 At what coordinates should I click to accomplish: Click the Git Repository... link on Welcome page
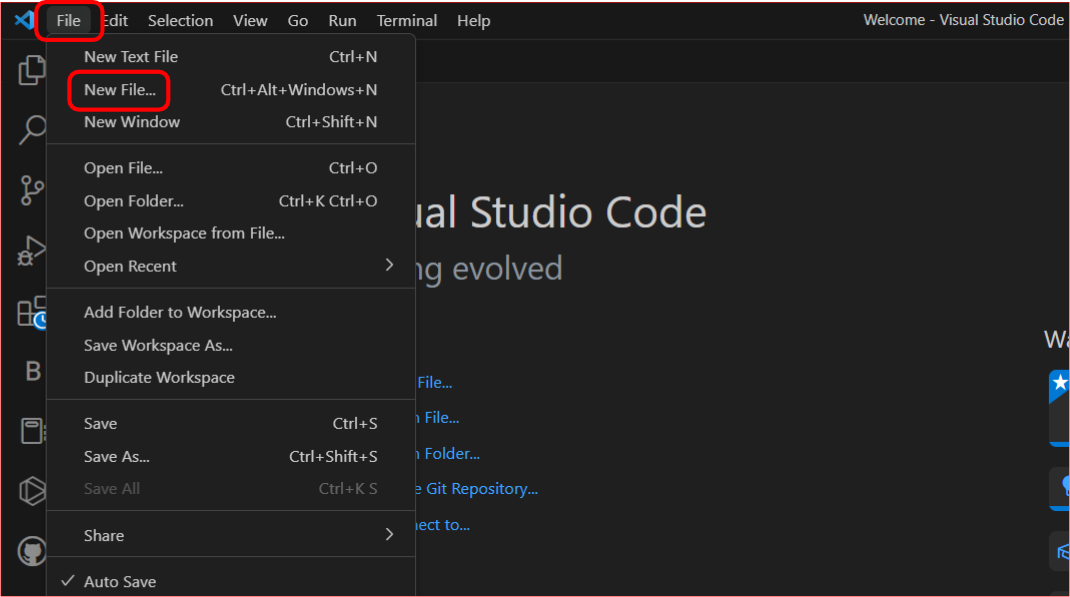[476, 489]
